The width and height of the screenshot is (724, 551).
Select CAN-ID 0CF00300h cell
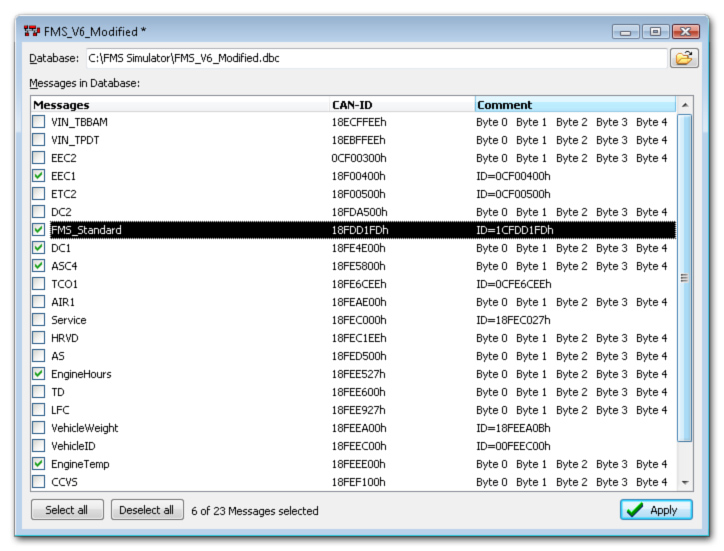[x=359, y=158]
